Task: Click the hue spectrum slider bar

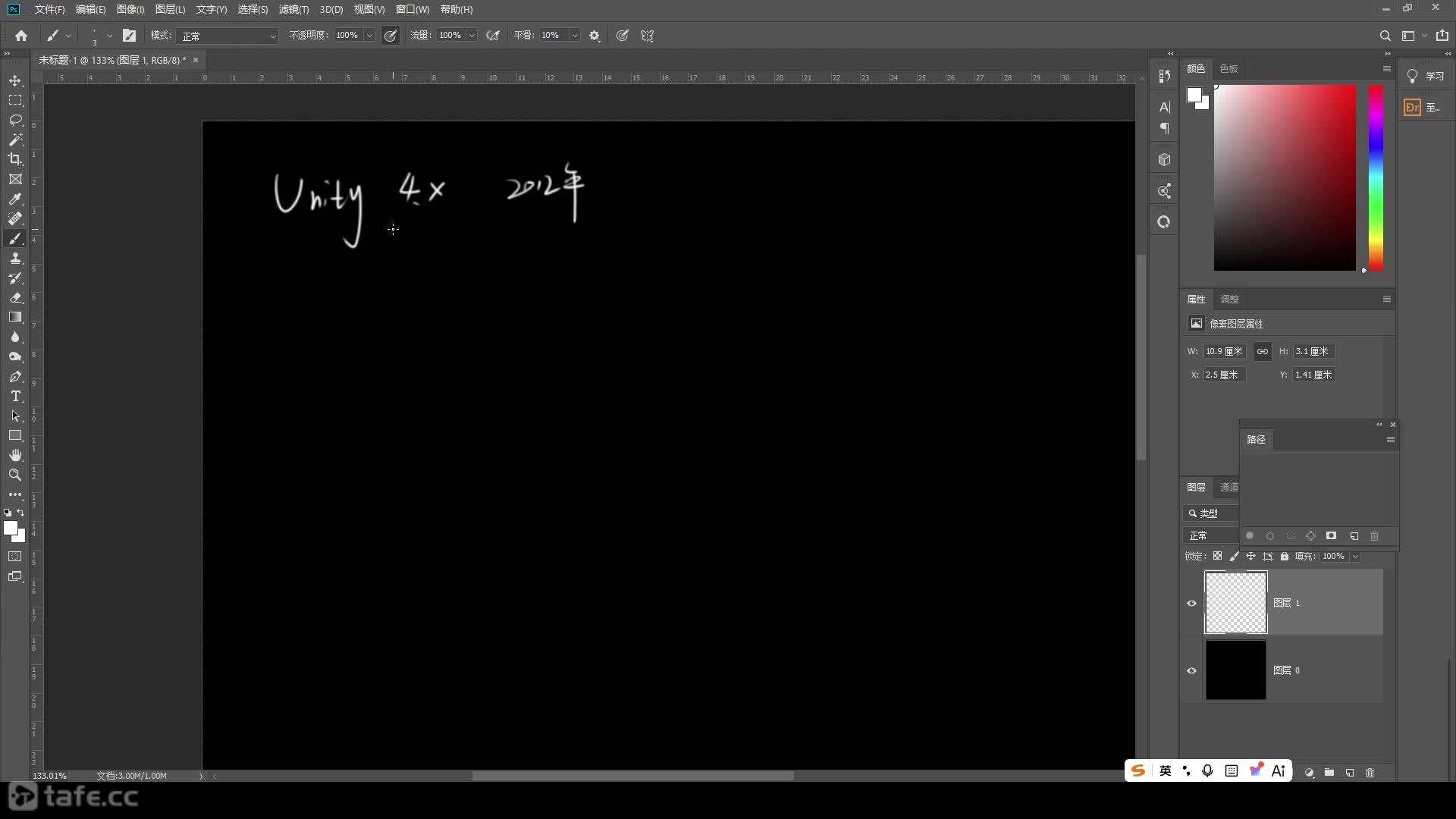Action: tap(1376, 177)
